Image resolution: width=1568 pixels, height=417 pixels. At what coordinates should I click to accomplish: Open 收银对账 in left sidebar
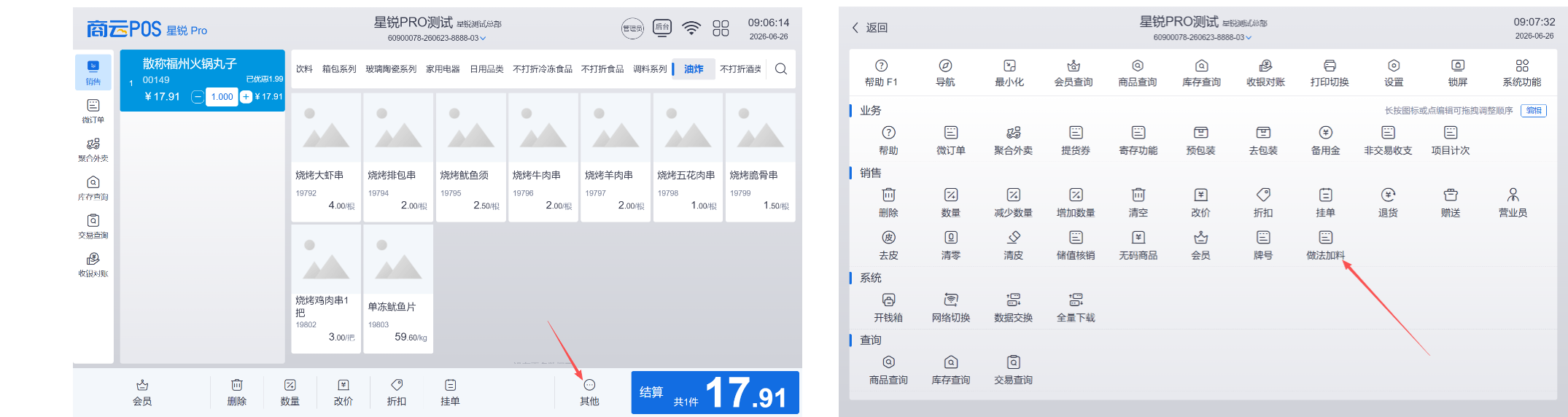pyautogui.click(x=93, y=264)
